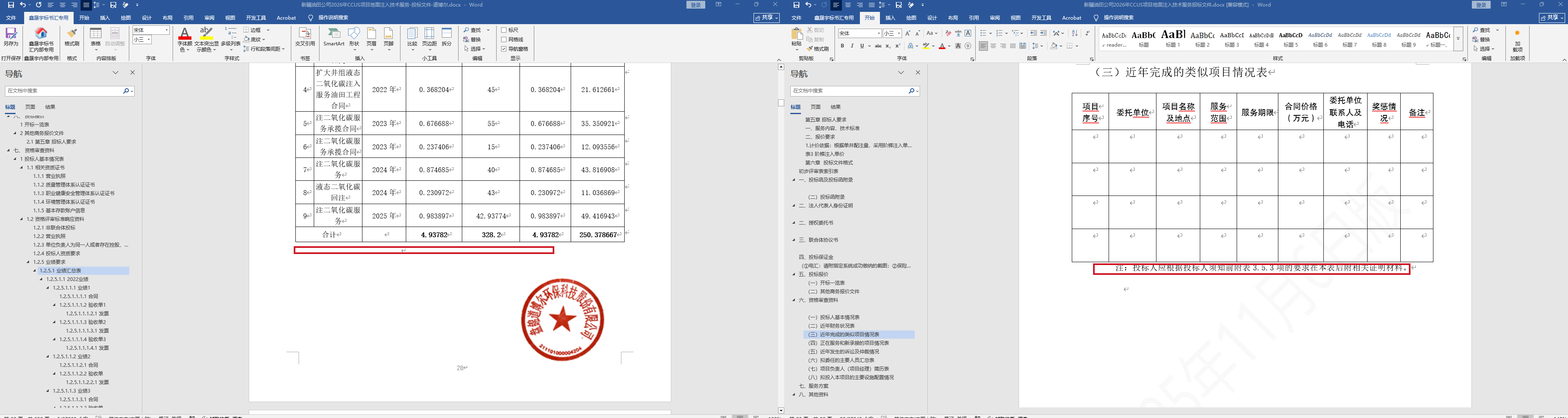This screenshot has width=1568, height=418.
Task: Click search box in left navigation pane
Action: point(63,91)
